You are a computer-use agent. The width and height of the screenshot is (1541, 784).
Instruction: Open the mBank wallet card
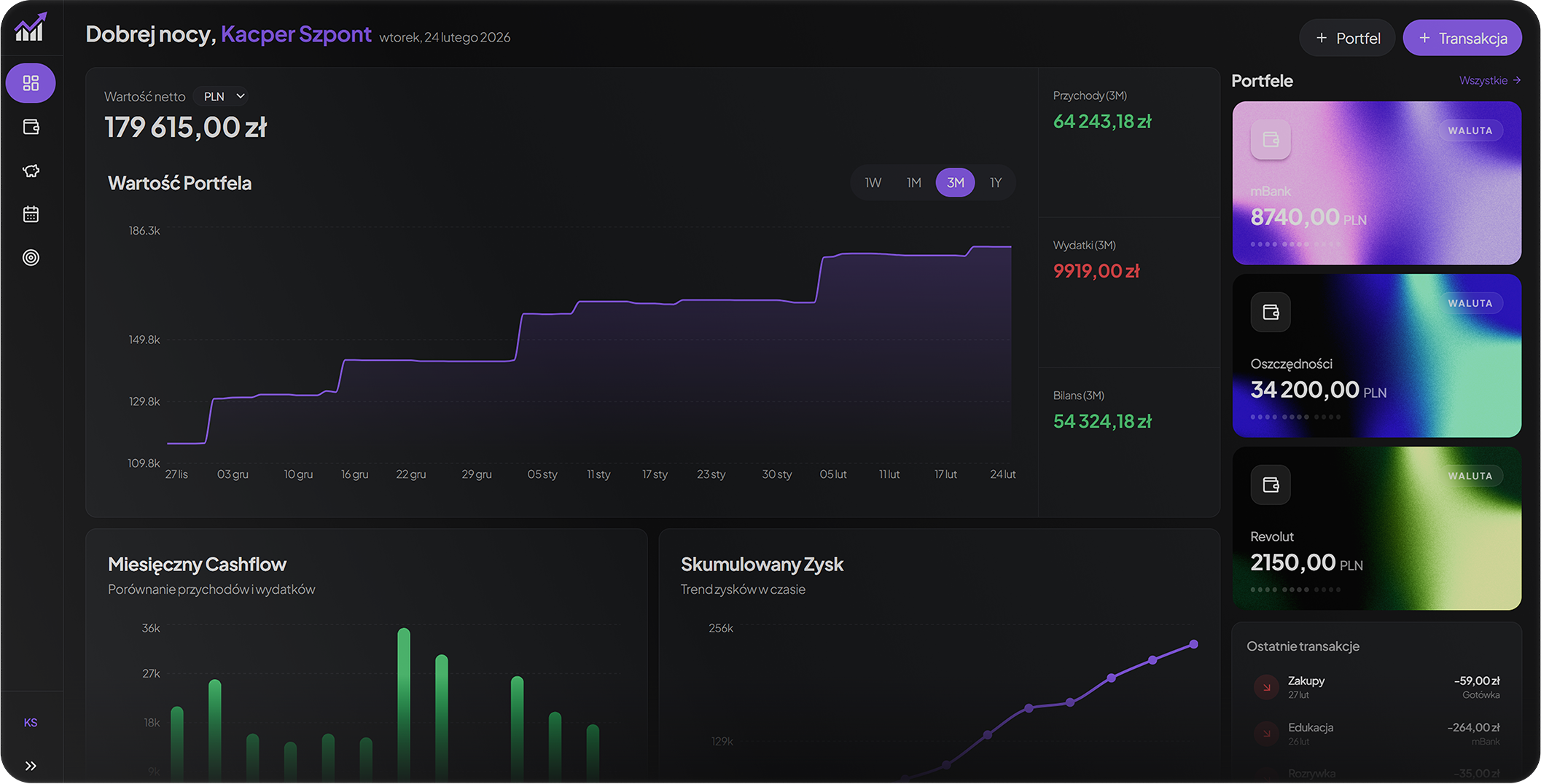[x=1376, y=183]
